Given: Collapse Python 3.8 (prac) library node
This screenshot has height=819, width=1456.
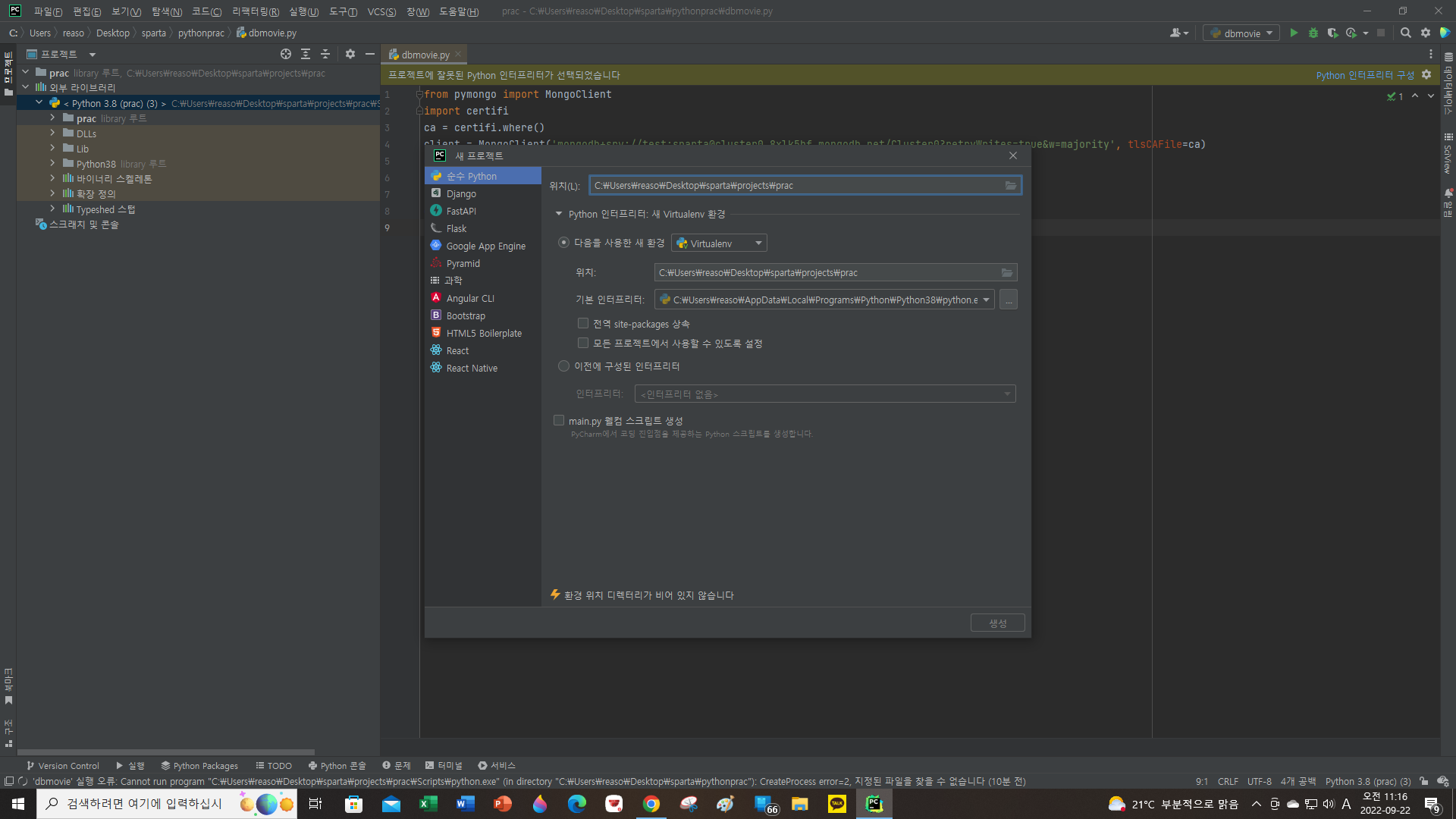Looking at the screenshot, I should click(x=39, y=102).
